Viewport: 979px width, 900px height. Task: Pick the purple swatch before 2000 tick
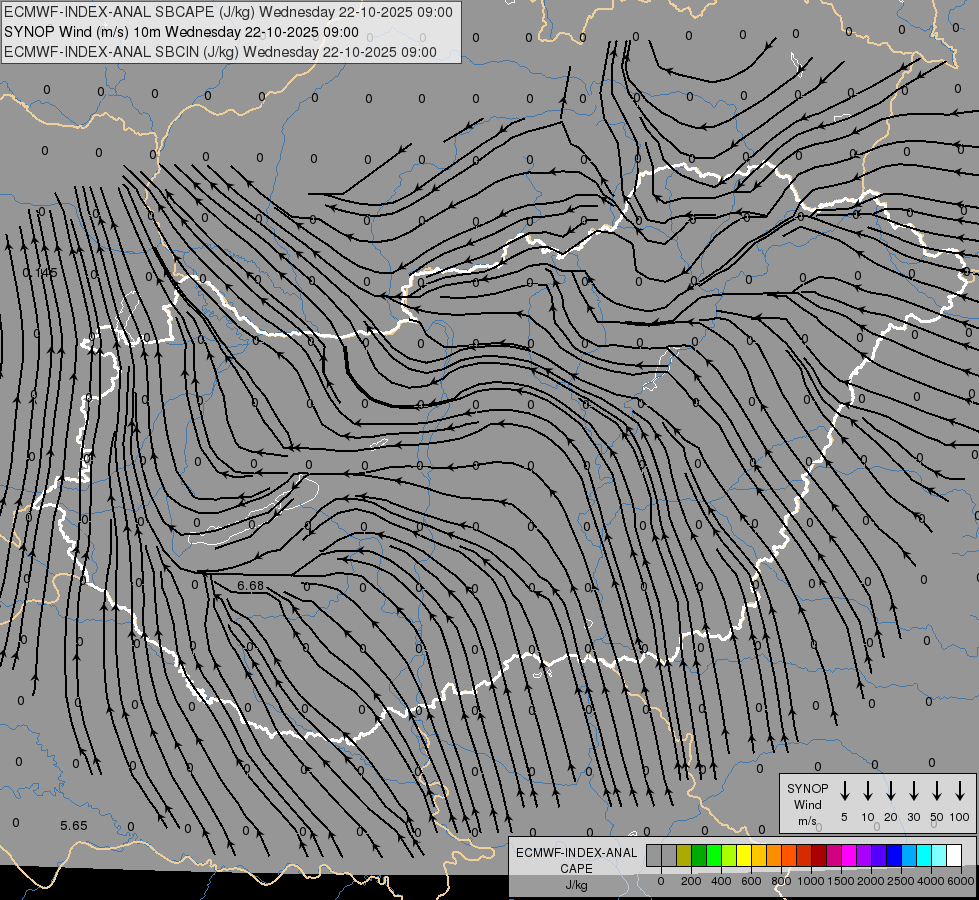(x=865, y=855)
